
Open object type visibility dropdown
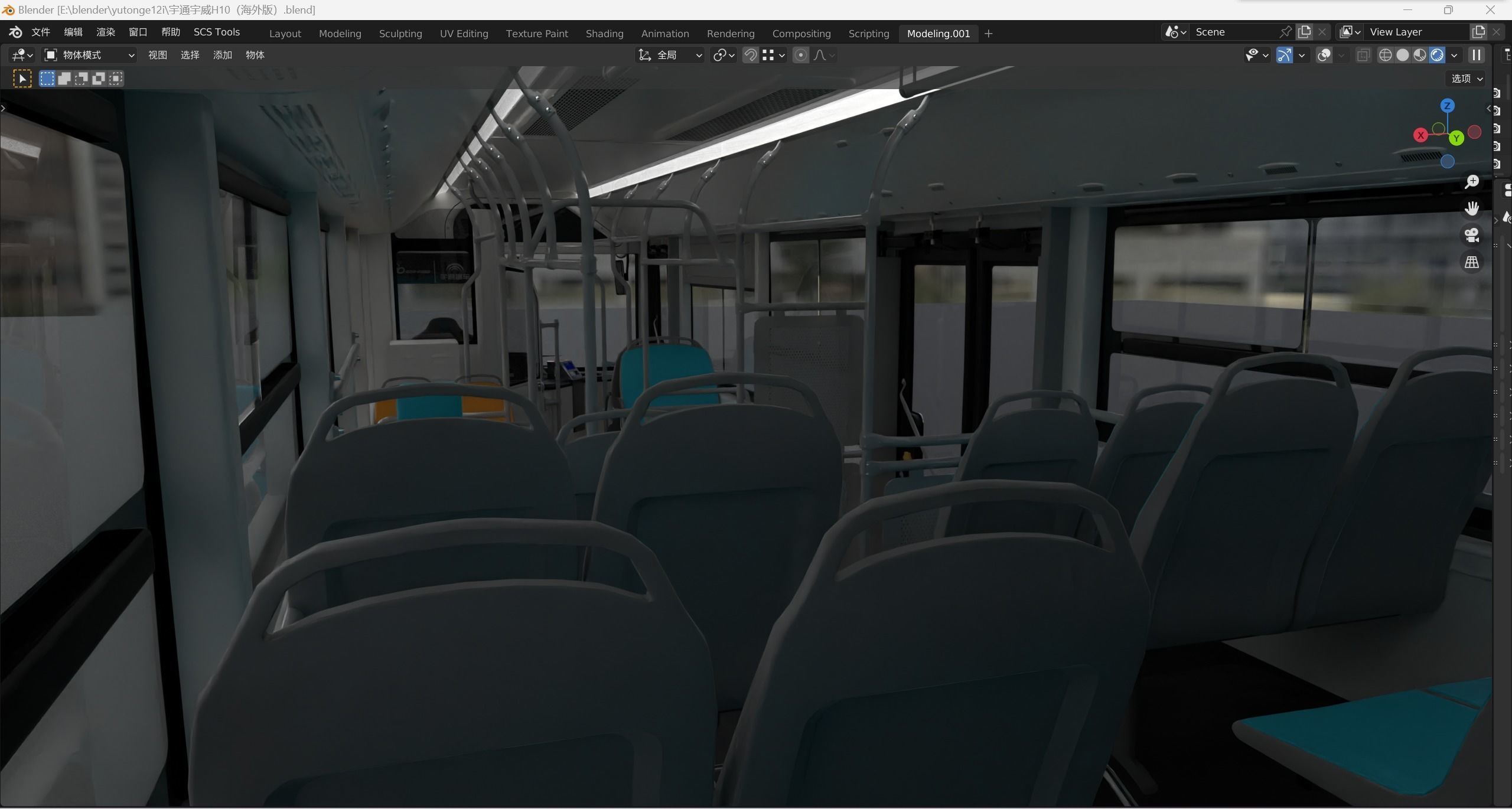[1257, 55]
